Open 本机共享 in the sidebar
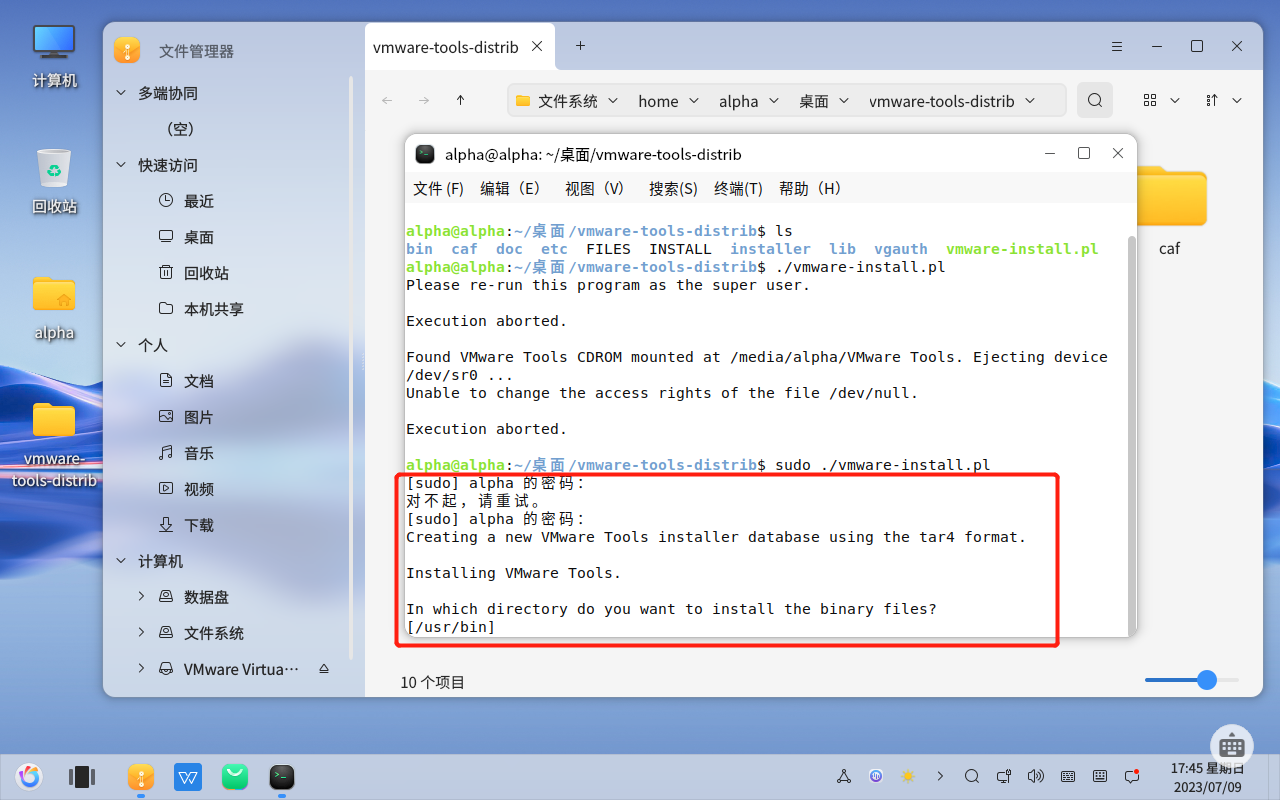Viewport: 1280px width, 800px height. [x=213, y=309]
